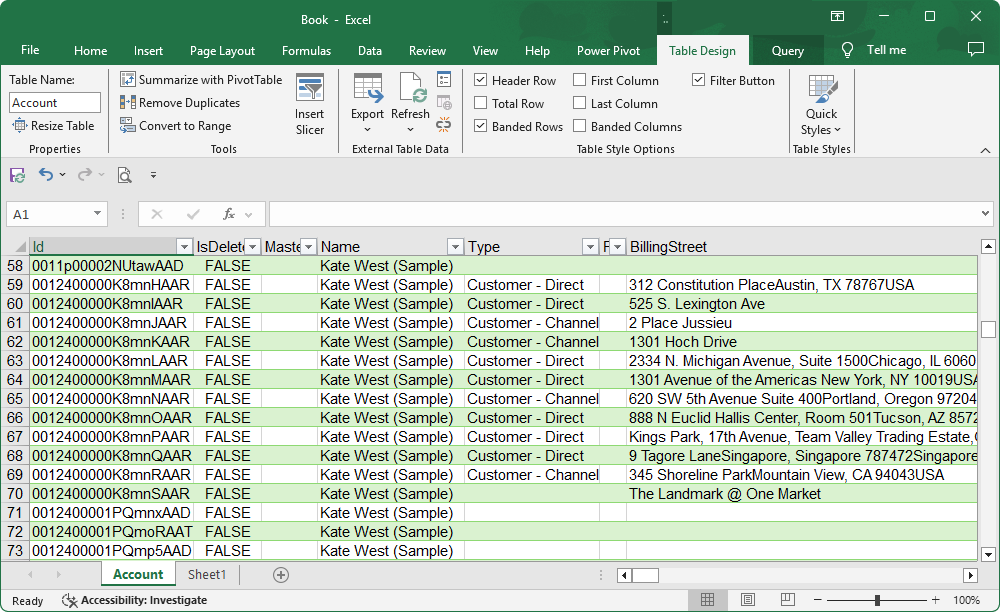Expand the Refresh dropdown arrow

click(410, 127)
